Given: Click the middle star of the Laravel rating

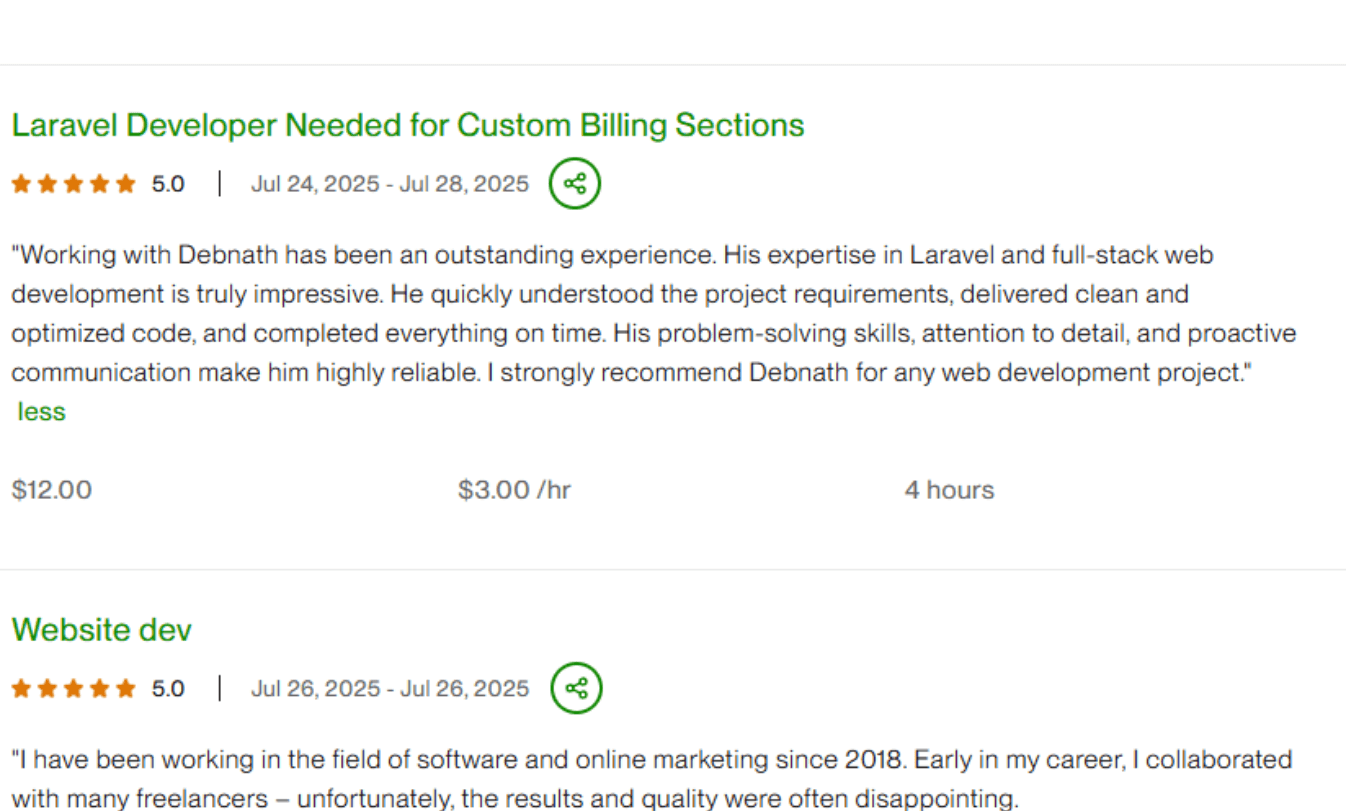Looking at the screenshot, I should pos(72,183).
